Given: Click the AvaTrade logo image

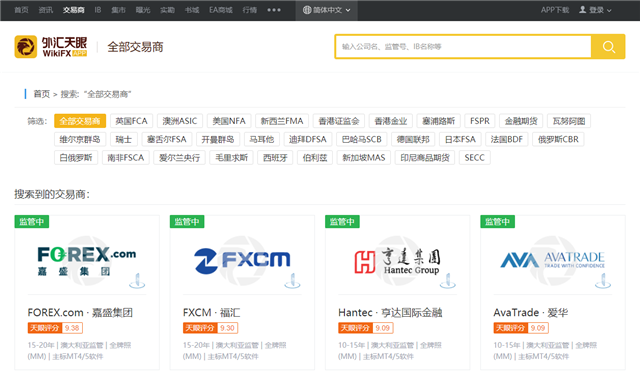Looking at the screenshot, I should [552, 260].
